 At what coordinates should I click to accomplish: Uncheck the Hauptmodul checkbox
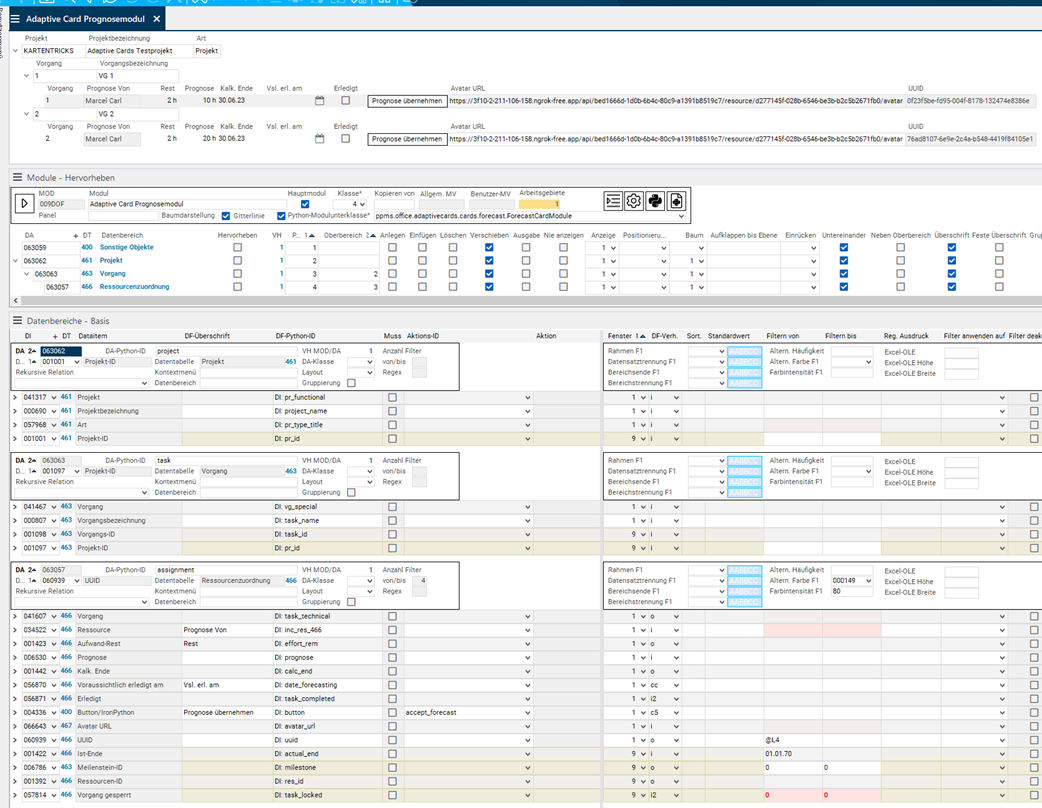[305, 204]
